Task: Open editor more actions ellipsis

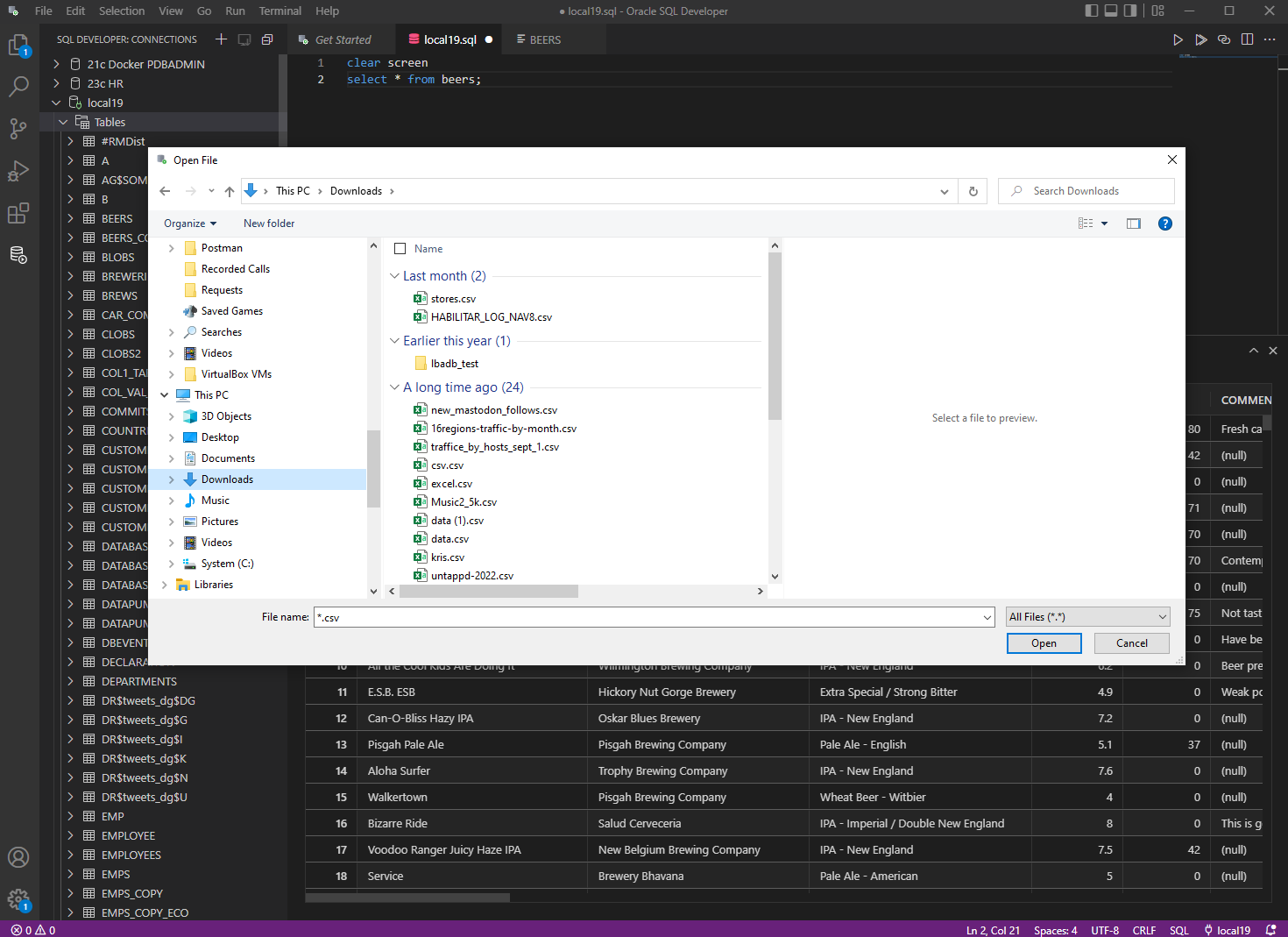Action: [x=1270, y=39]
